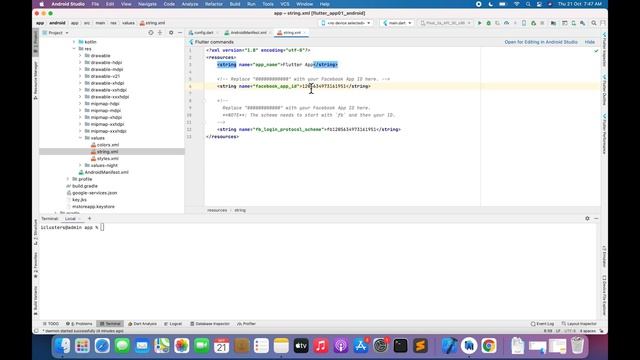Click the Project panel settings gear
640x360 pixels.
171,33
